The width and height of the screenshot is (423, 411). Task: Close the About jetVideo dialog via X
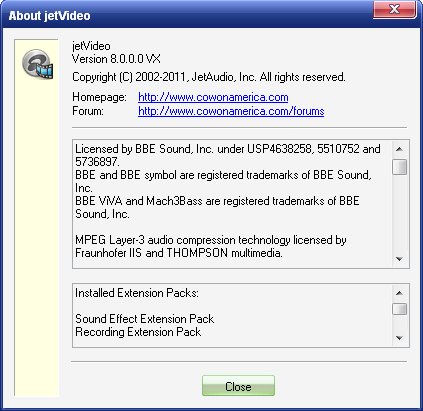(x=395, y=9)
